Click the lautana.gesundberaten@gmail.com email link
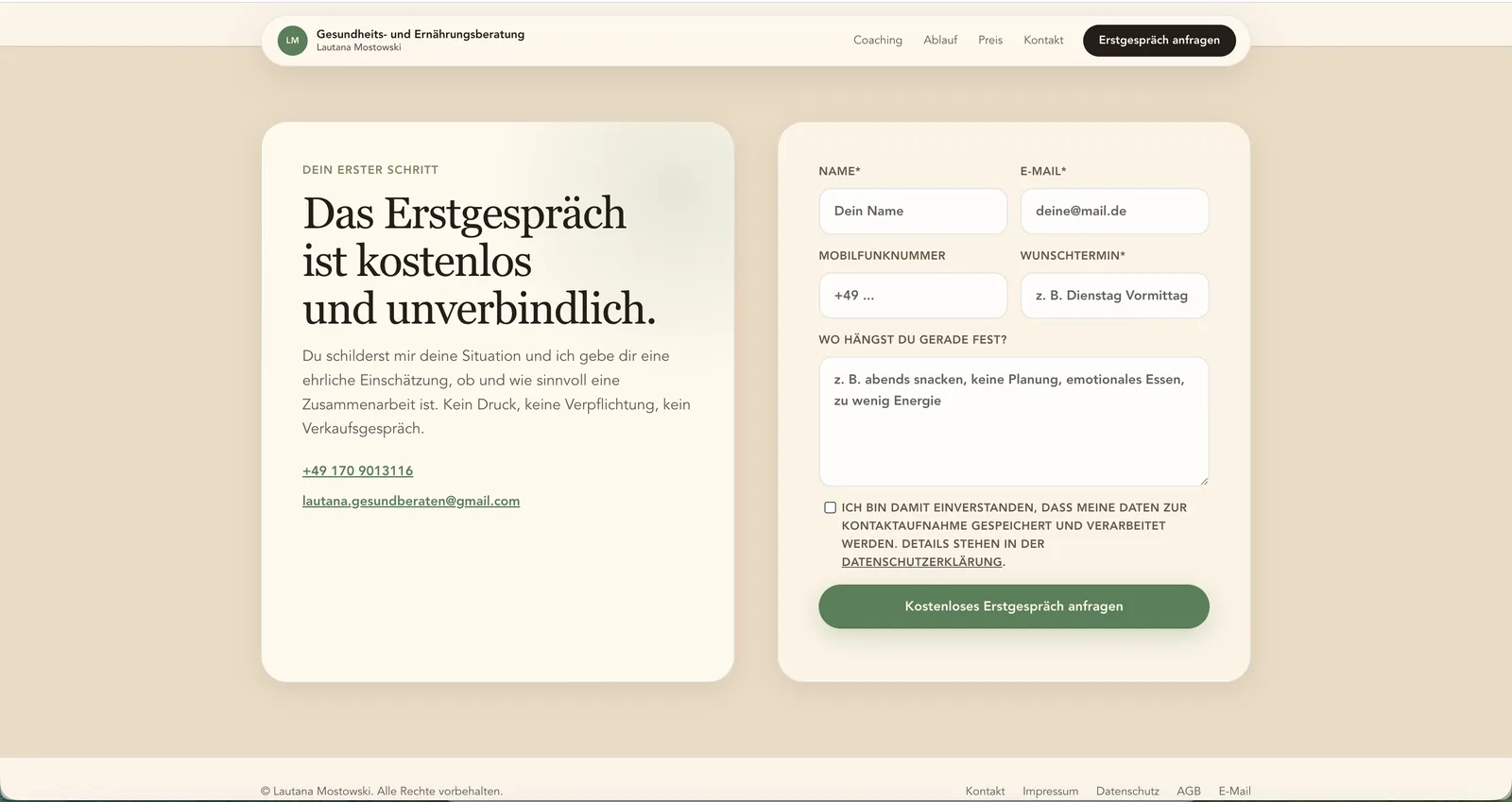Viewport: 1512px width, 802px height. pos(411,501)
